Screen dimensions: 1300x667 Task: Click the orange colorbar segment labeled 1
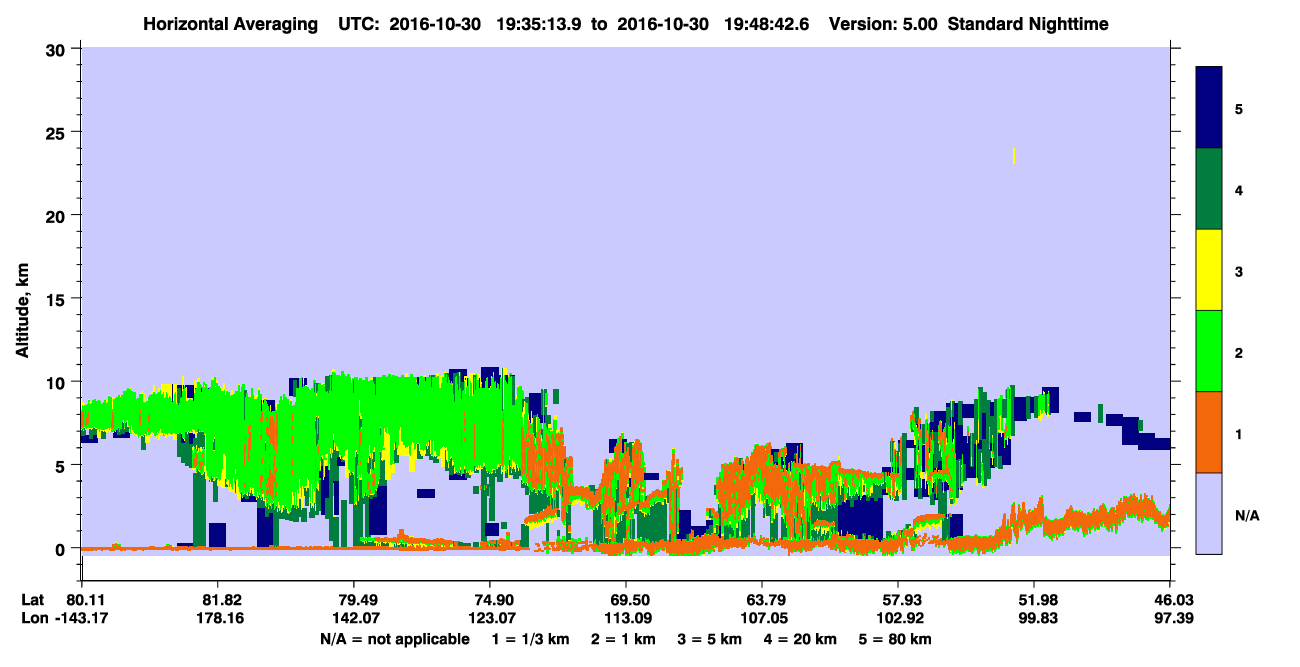(x=1209, y=432)
